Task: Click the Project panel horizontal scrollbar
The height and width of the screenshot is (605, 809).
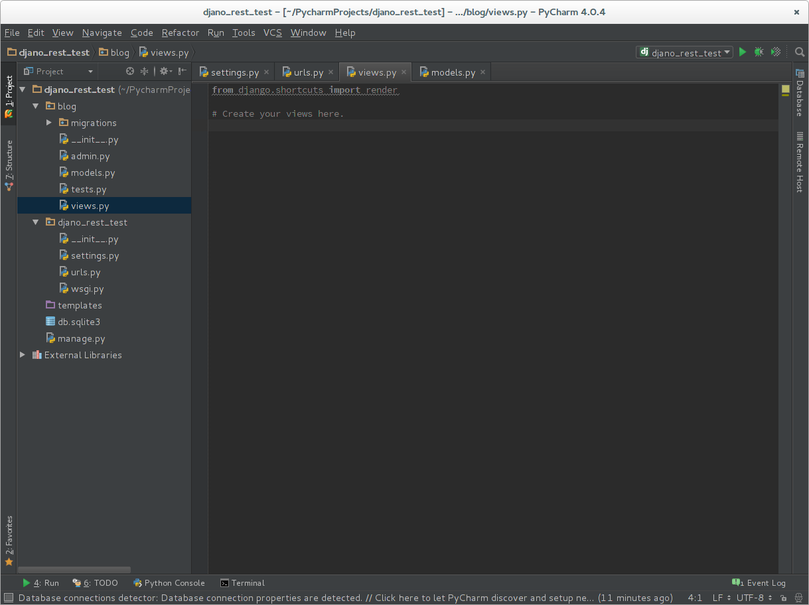Action: click(x=74, y=569)
